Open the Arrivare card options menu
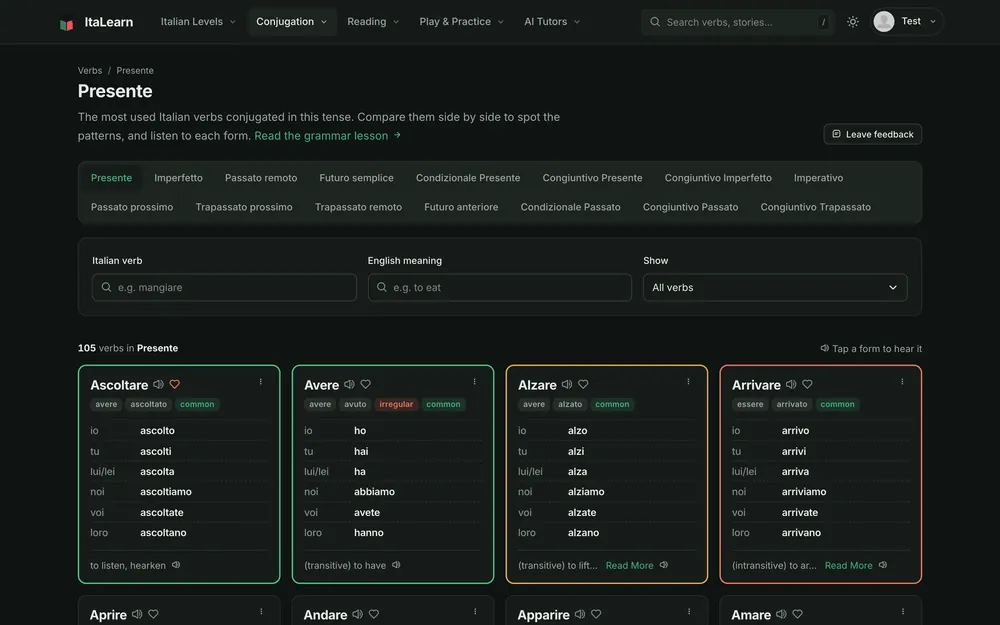1000x625 pixels. (902, 381)
